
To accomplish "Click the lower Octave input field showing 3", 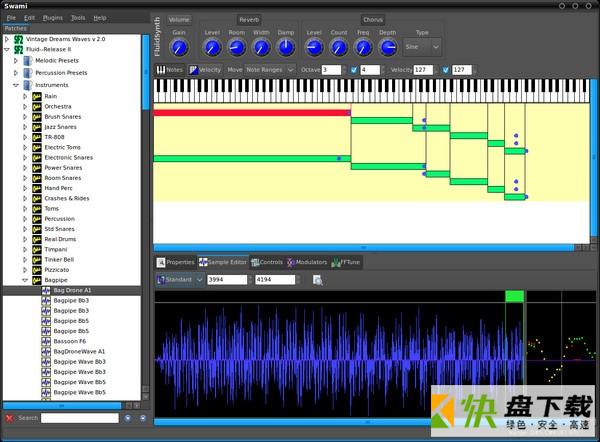I will coord(331,70).
